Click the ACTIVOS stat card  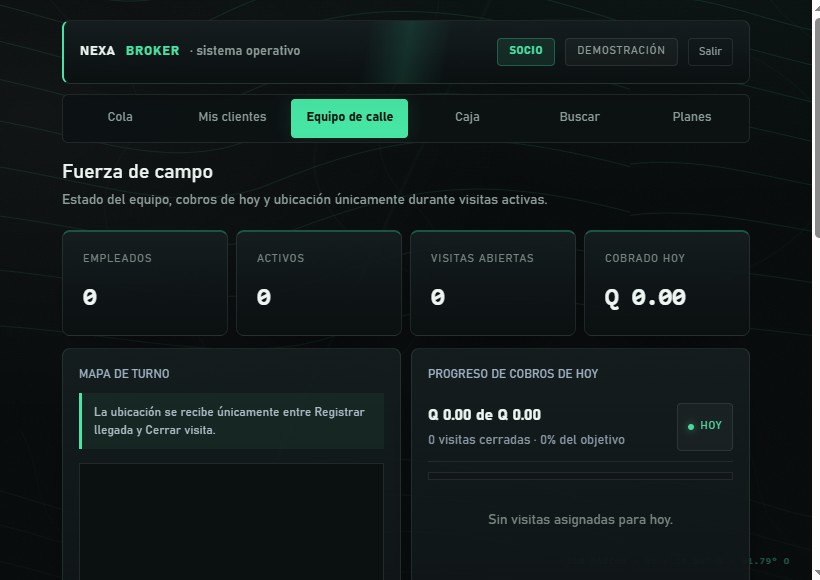click(x=319, y=282)
